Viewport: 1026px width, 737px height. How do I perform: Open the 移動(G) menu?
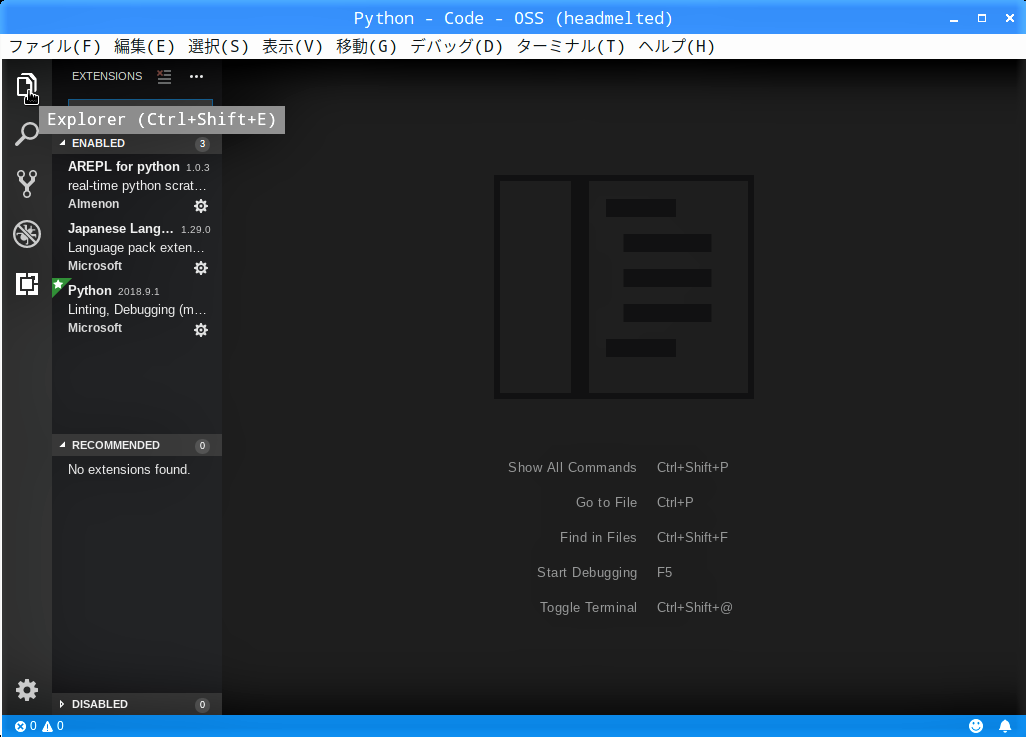[366, 46]
